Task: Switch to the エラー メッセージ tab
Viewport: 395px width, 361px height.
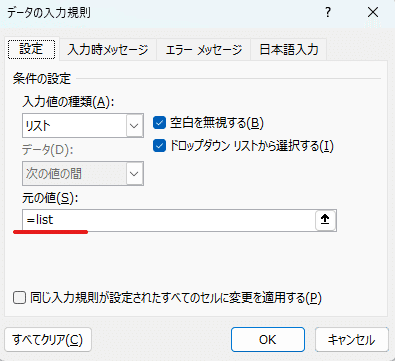Action: click(204, 50)
